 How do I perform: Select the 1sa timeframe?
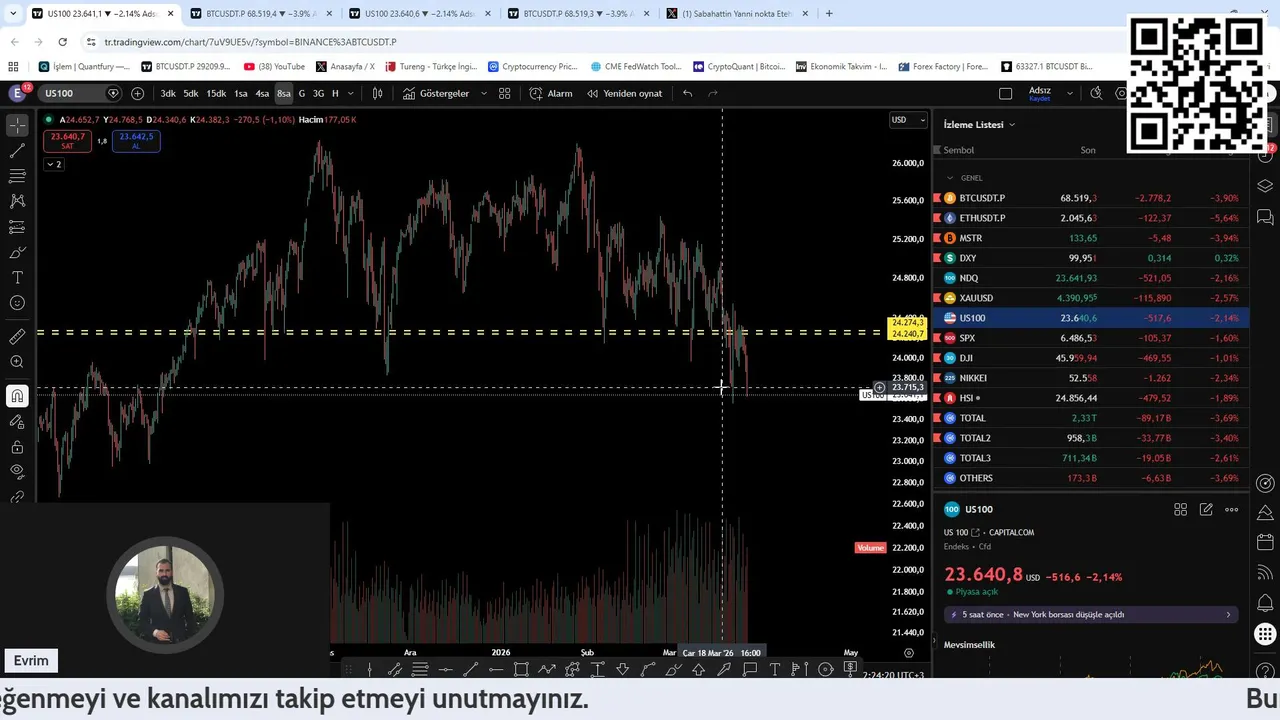tap(241, 93)
